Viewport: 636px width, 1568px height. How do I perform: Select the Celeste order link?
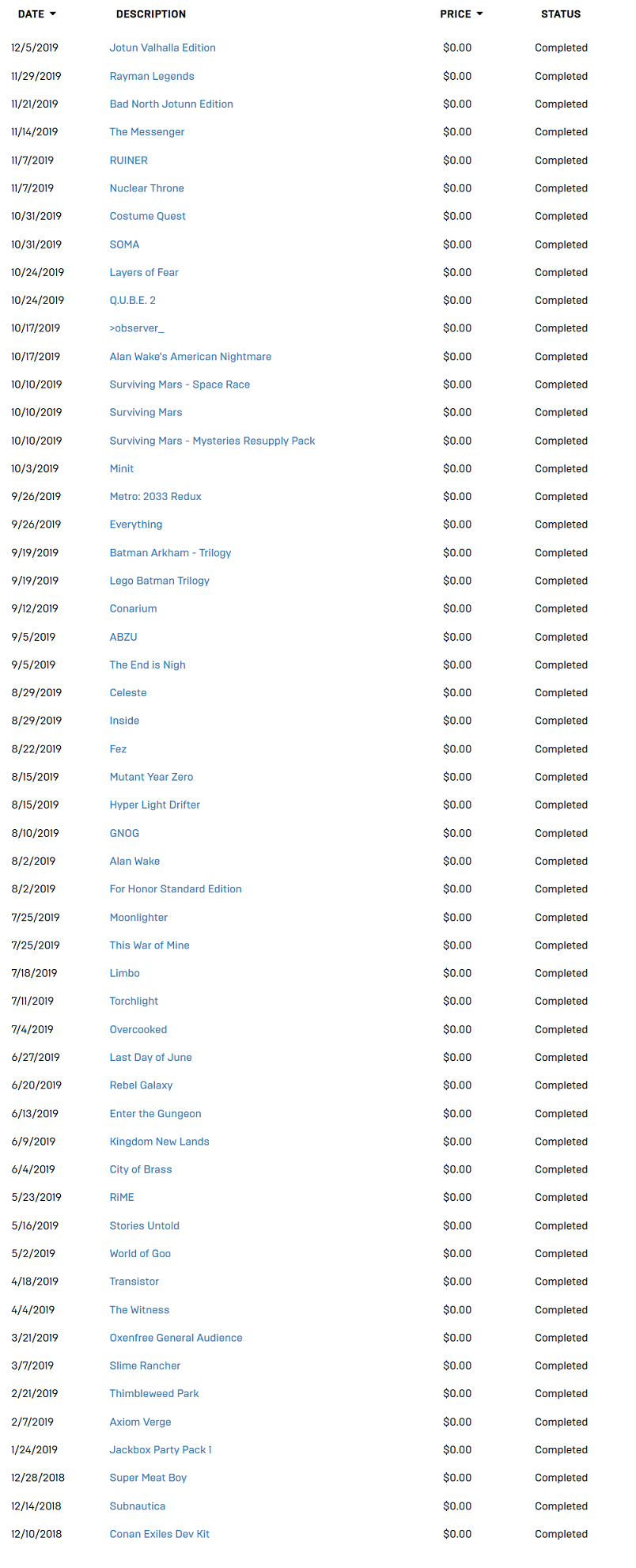tap(128, 693)
